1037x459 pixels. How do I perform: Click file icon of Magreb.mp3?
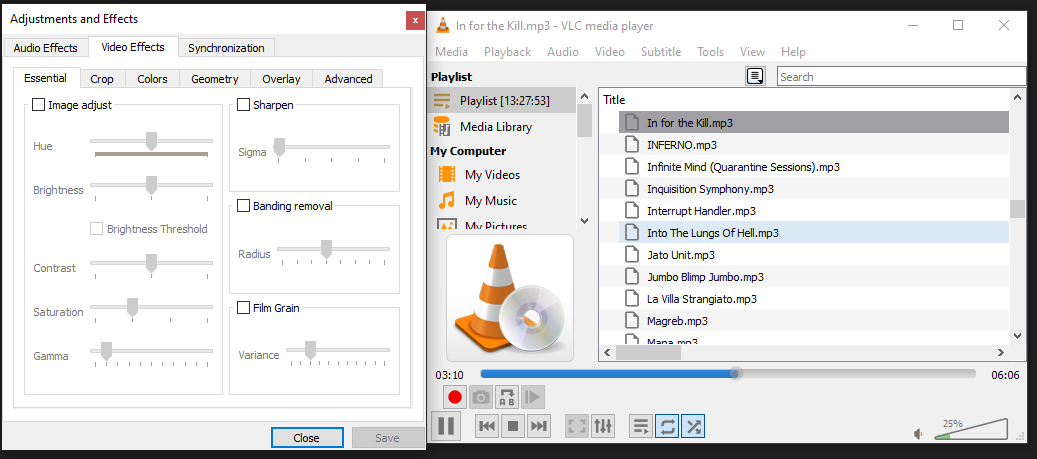pyautogui.click(x=632, y=321)
